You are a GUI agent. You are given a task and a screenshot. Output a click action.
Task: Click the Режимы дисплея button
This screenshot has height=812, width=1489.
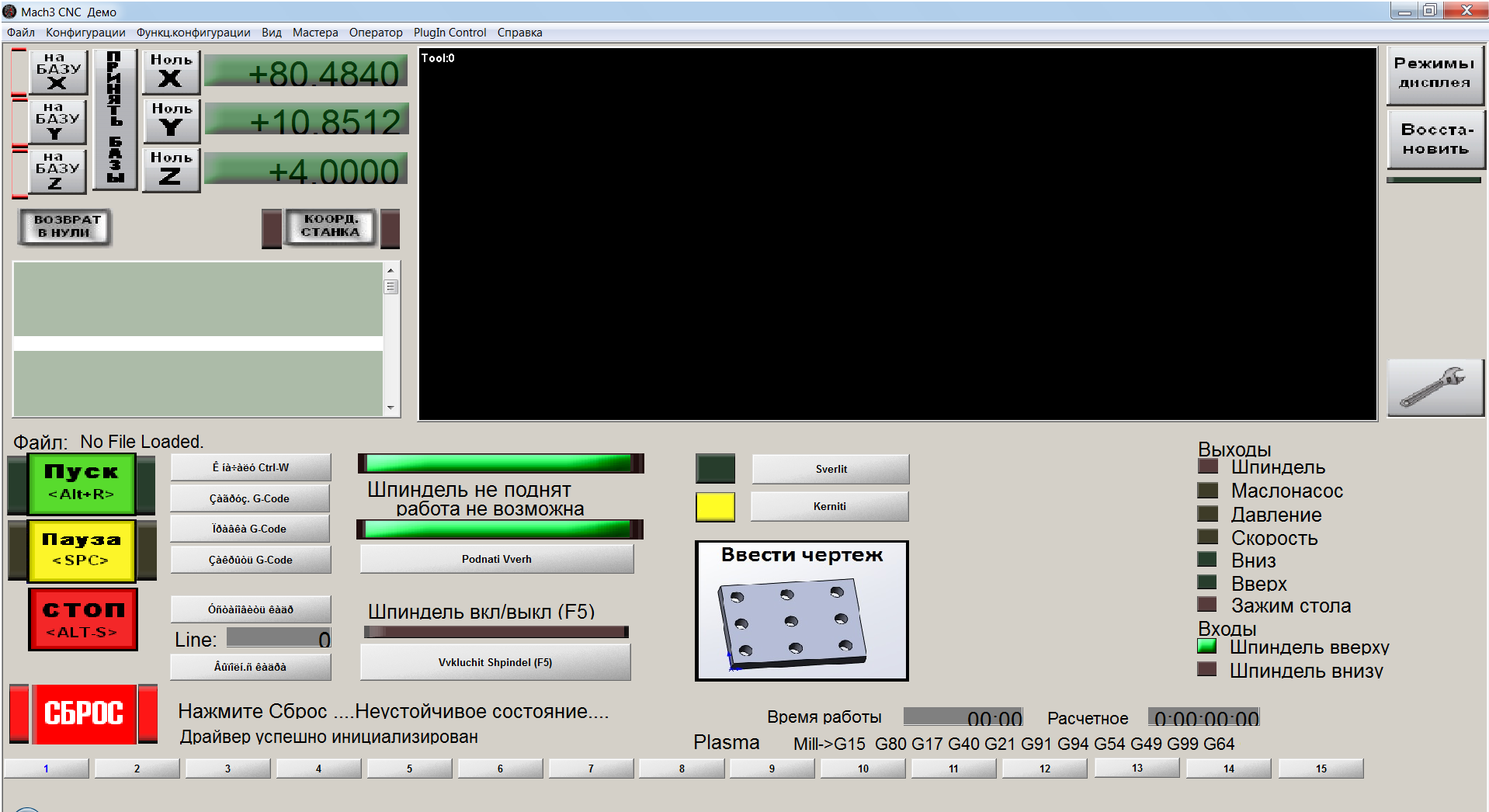coord(1435,75)
